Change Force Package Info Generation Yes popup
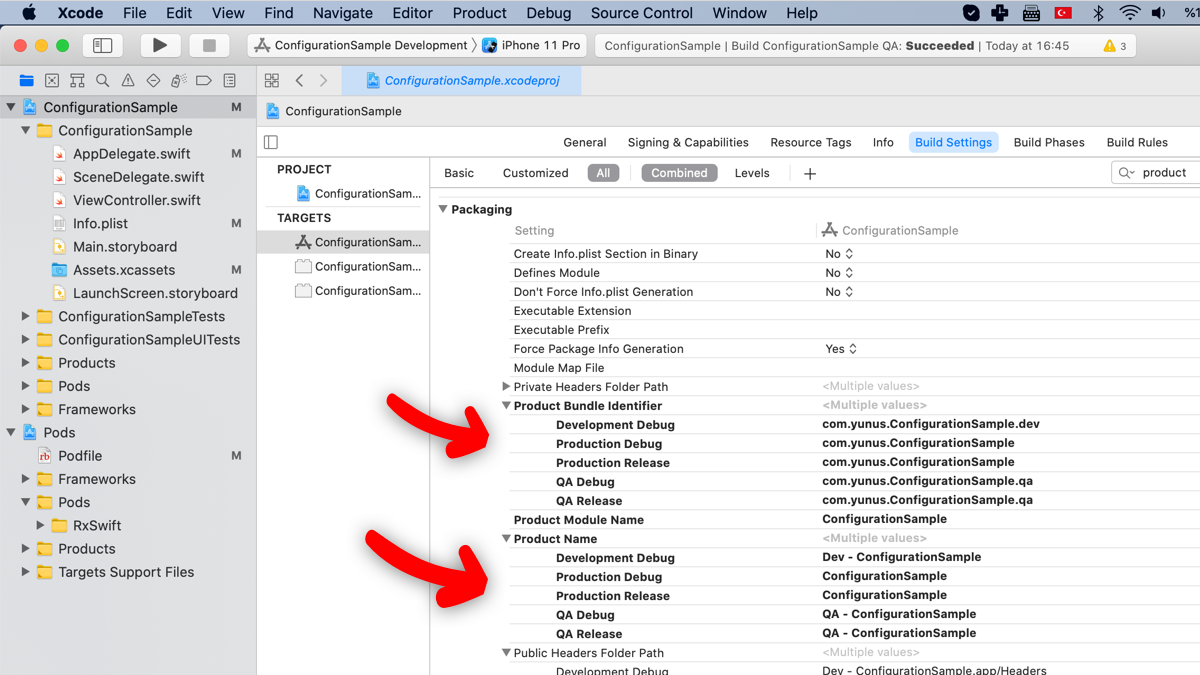This screenshot has height=675, width=1200. (x=841, y=349)
